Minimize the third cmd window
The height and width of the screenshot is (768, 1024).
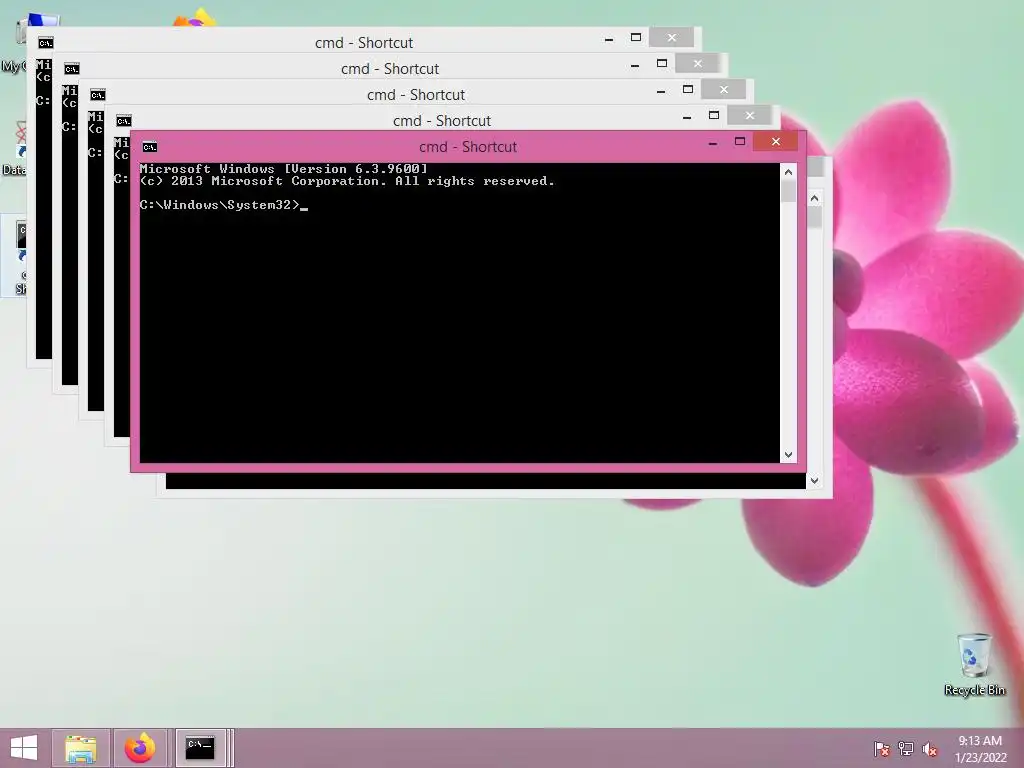(x=661, y=91)
